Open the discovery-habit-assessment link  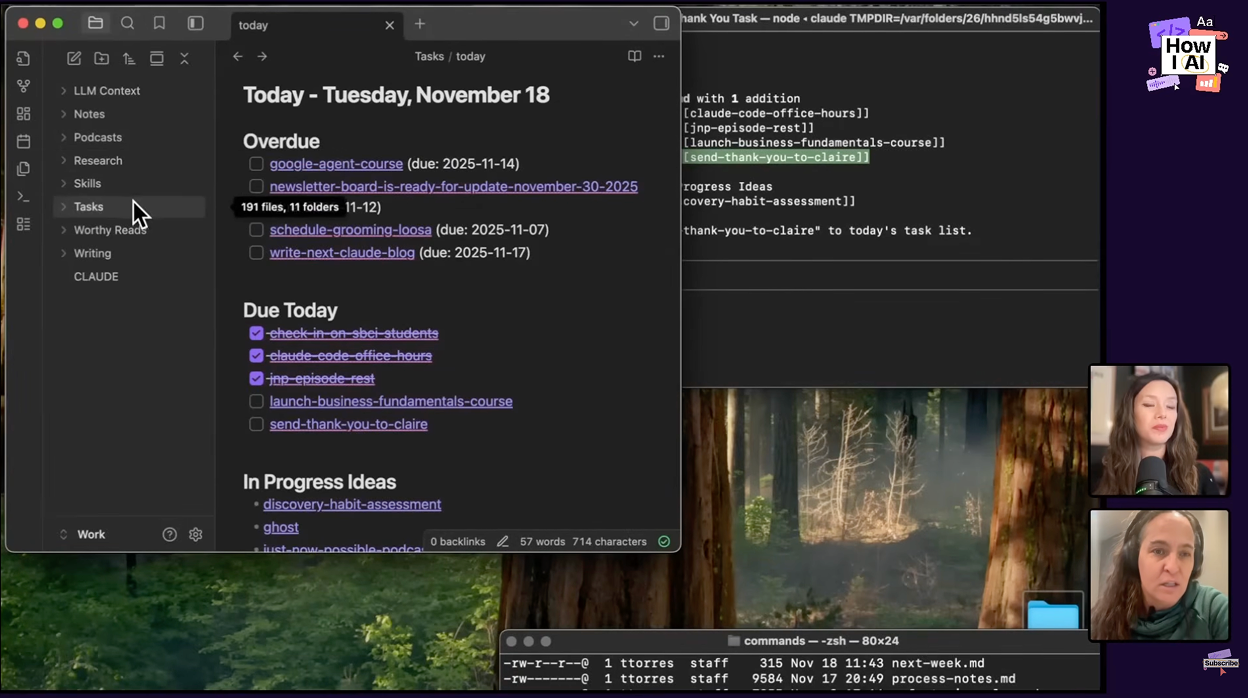click(x=352, y=505)
